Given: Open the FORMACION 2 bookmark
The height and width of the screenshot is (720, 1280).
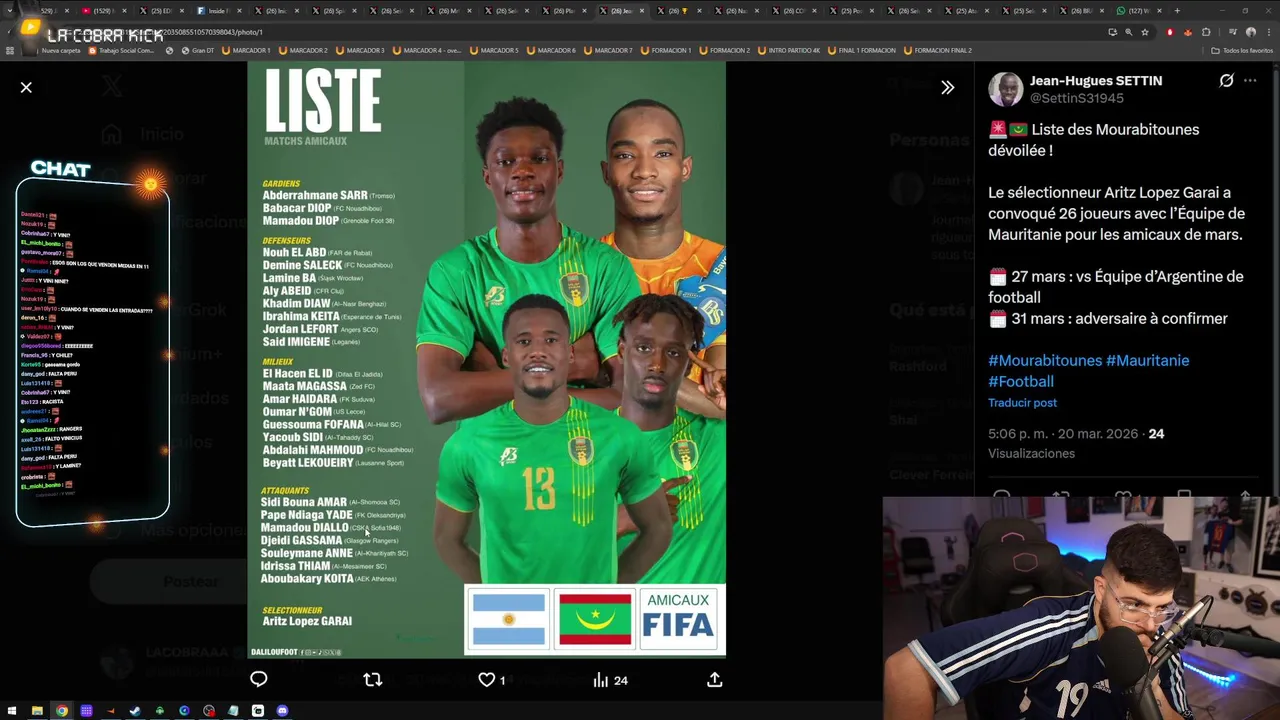Looking at the screenshot, I should 724,50.
